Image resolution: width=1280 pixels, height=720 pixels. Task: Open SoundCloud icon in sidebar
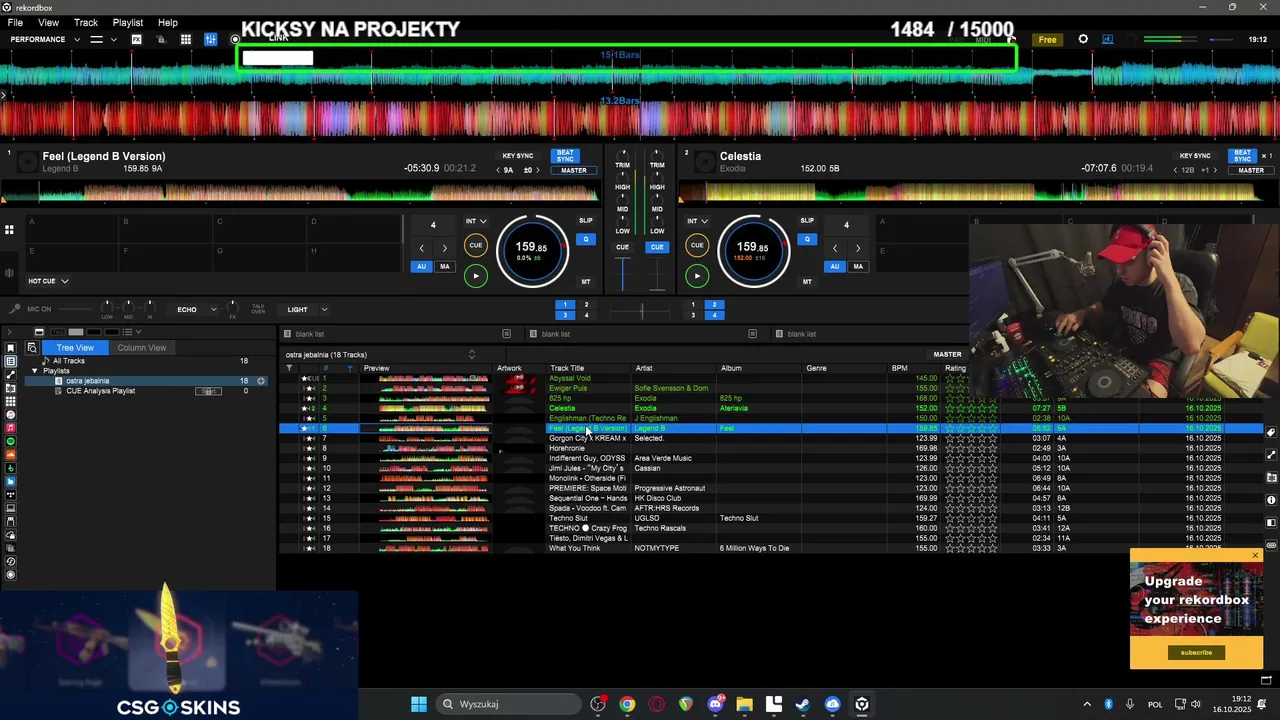click(x=11, y=455)
